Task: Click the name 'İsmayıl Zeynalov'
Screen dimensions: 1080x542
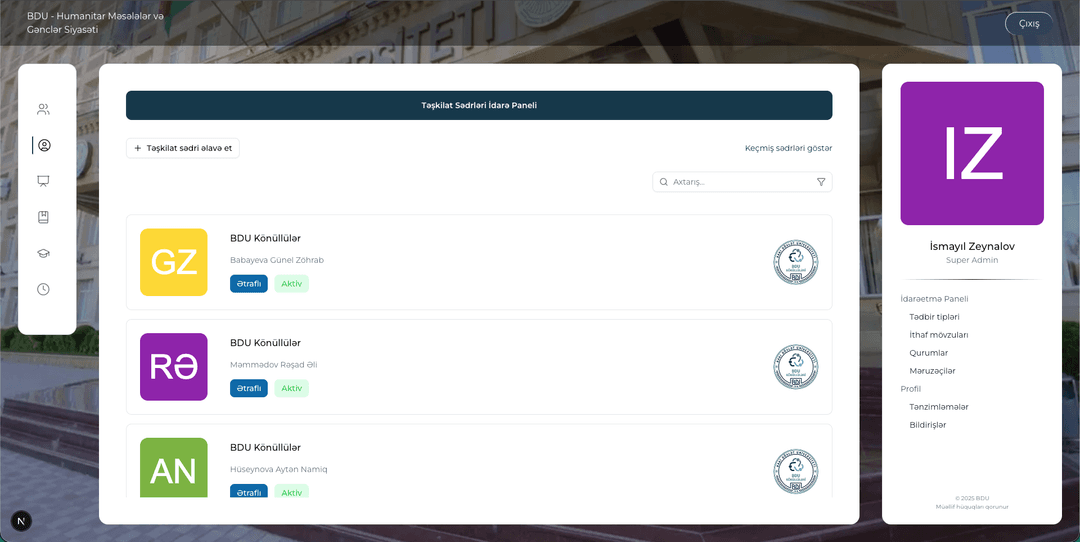Action: tap(972, 246)
